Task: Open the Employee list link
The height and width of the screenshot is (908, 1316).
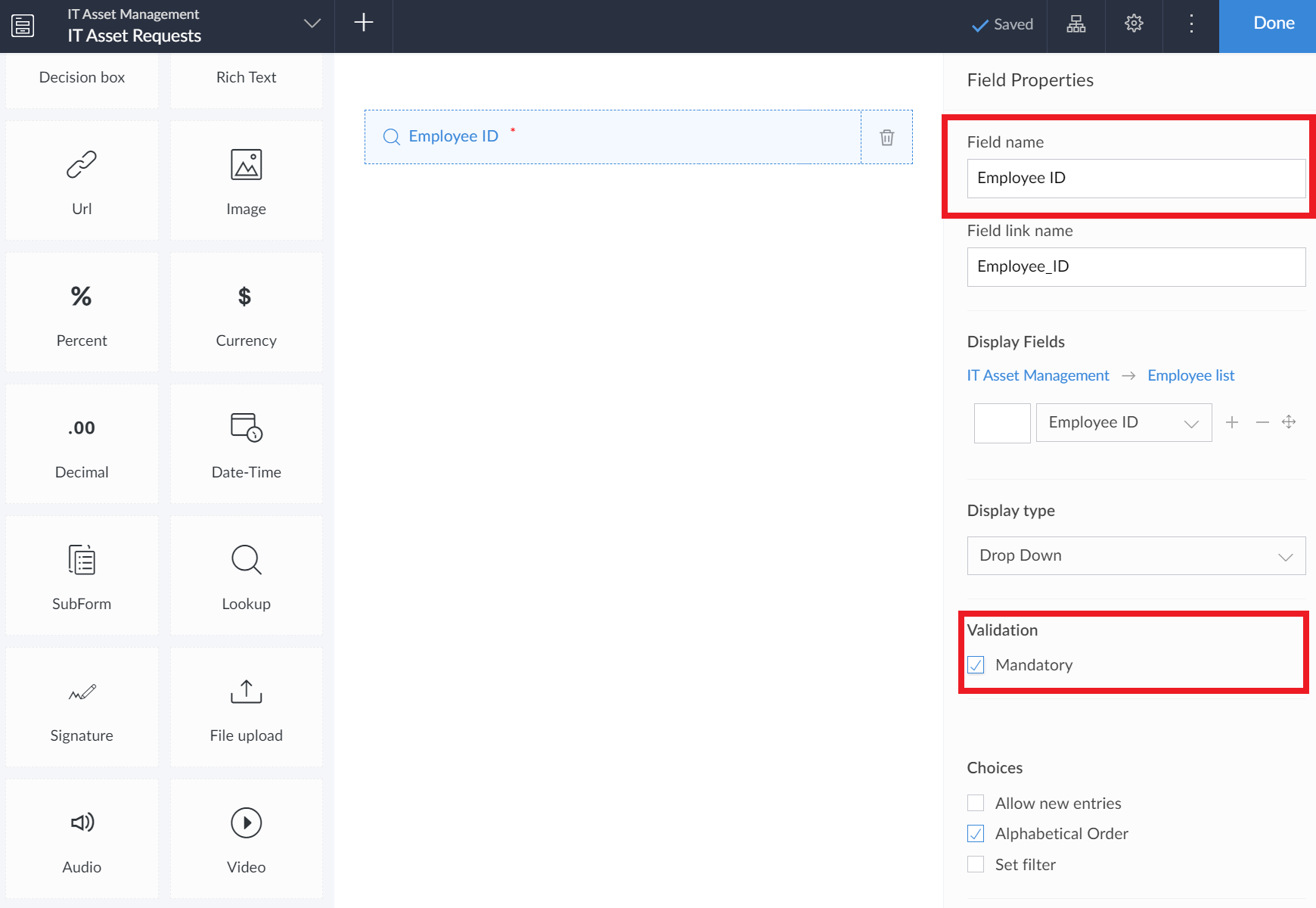Action: [1190, 375]
